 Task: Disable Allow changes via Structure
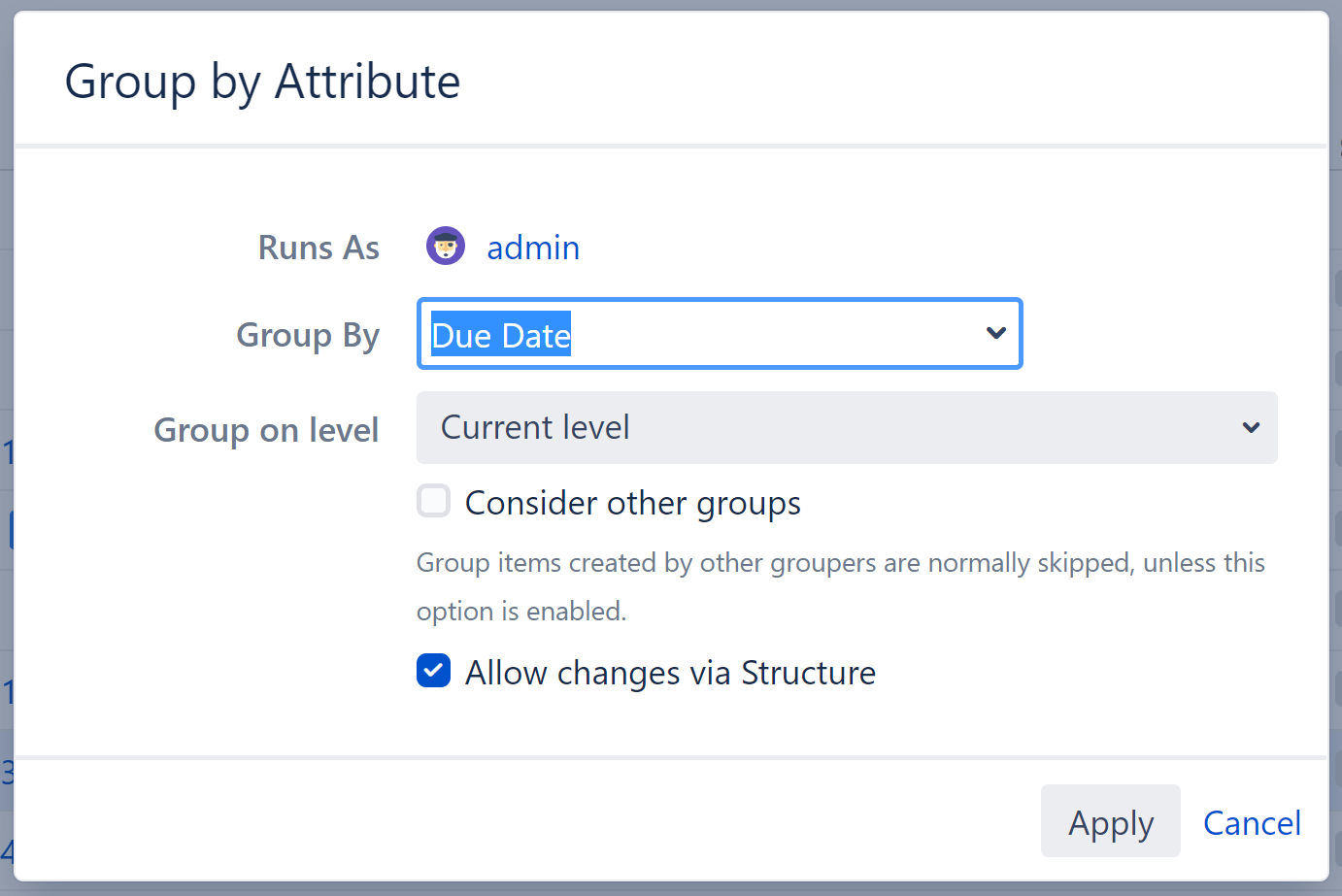coord(433,671)
